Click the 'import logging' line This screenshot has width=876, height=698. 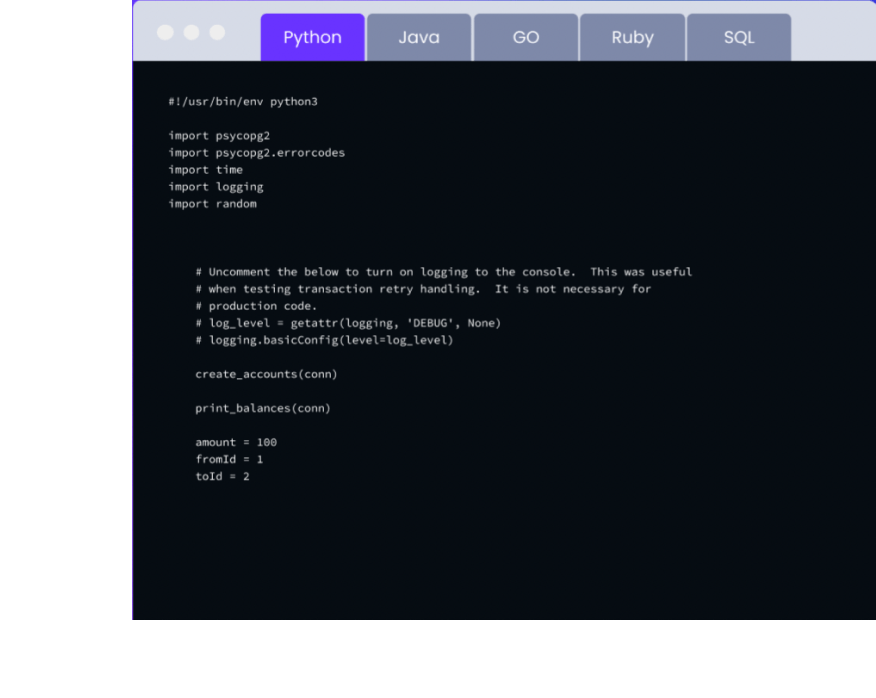tap(215, 187)
